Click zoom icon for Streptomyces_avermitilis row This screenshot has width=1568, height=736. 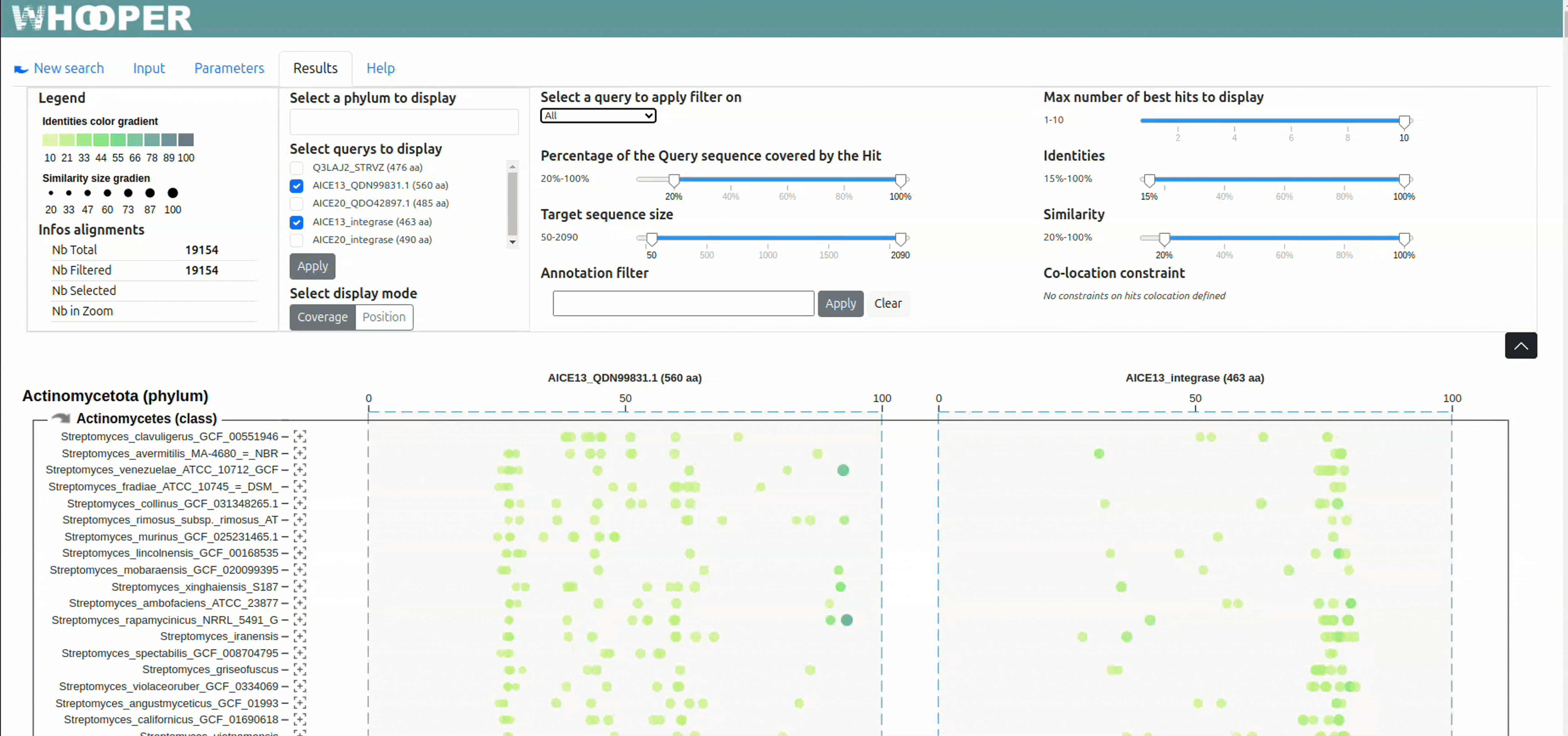299,453
